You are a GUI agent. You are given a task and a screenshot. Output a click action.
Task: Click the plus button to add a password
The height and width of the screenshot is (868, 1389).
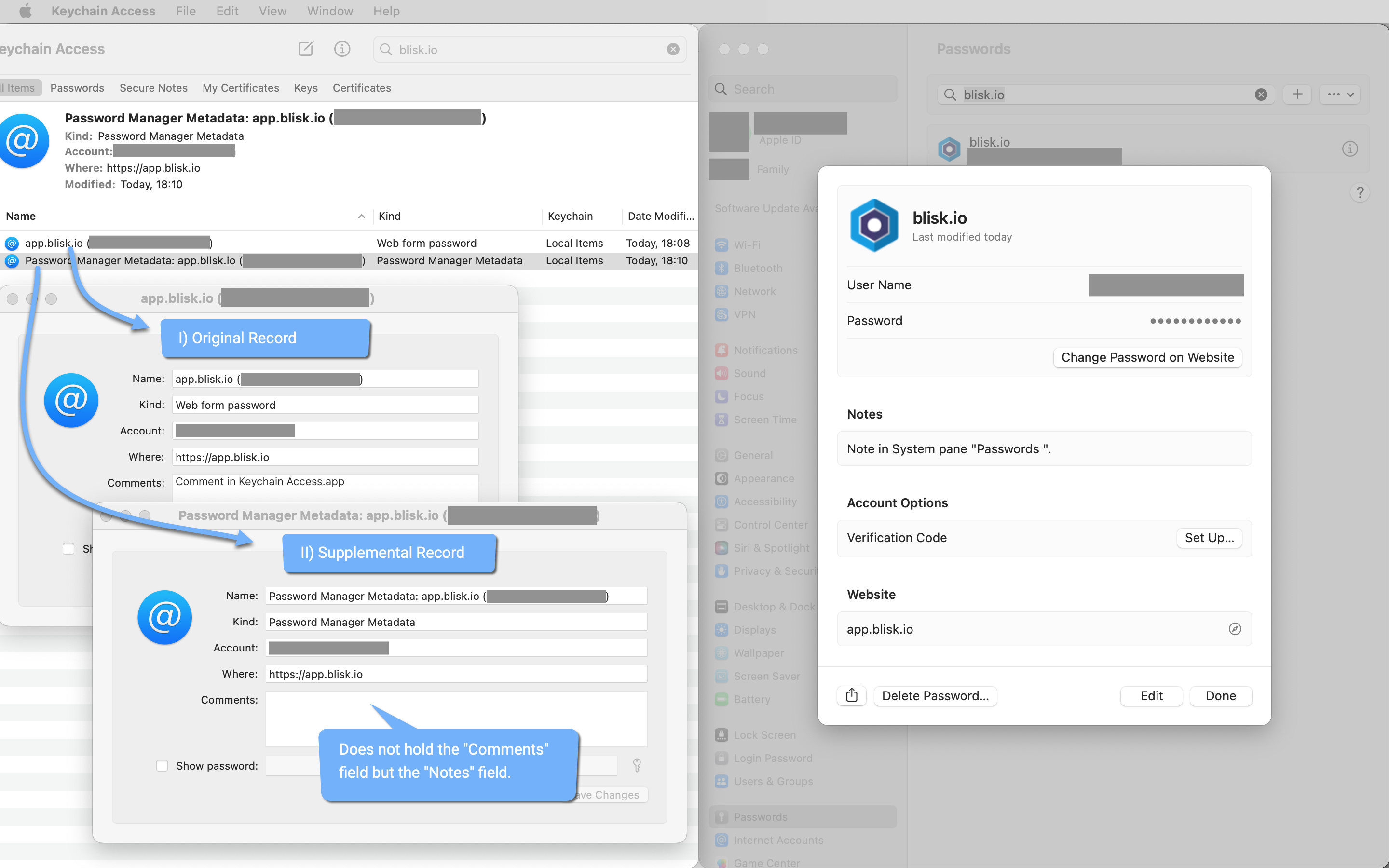[x=1297, y=95]
